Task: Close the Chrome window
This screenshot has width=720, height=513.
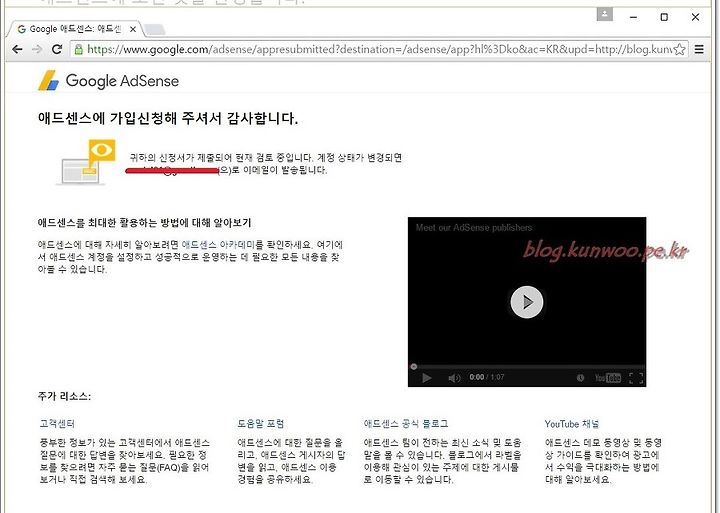Action: pyautogui.click(x=695, y=17)
